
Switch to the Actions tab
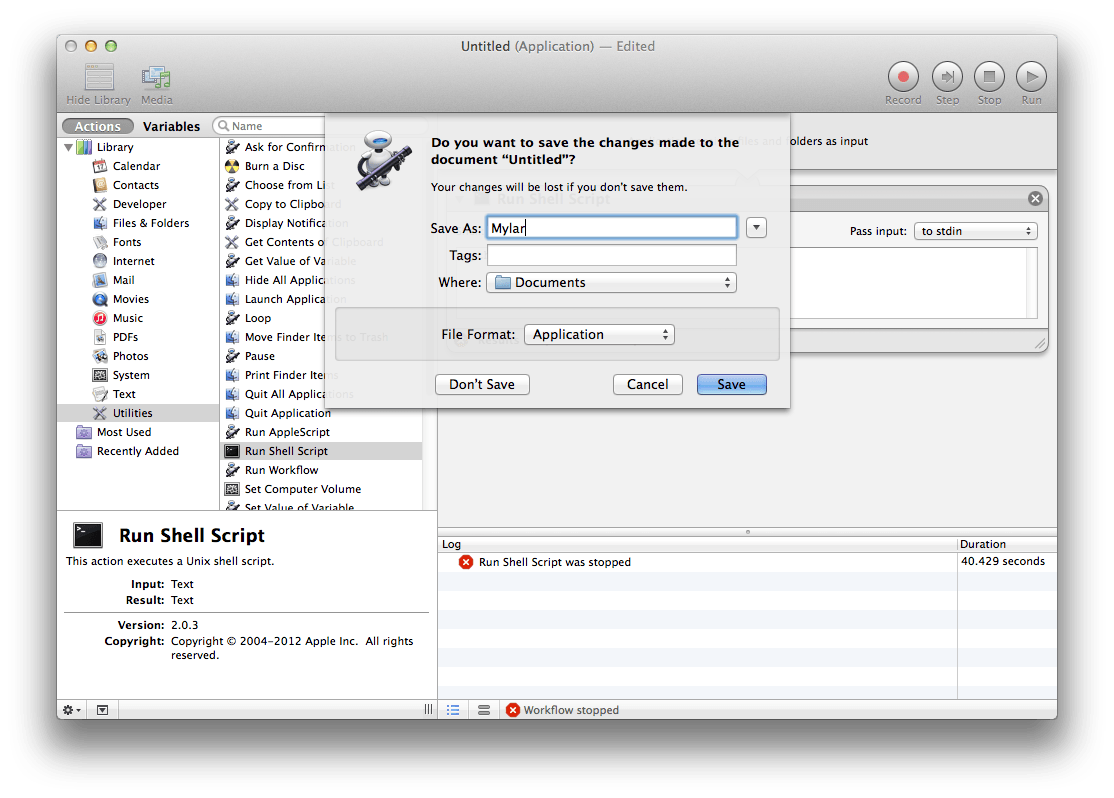pyautogui.click(x=97, y=126)
